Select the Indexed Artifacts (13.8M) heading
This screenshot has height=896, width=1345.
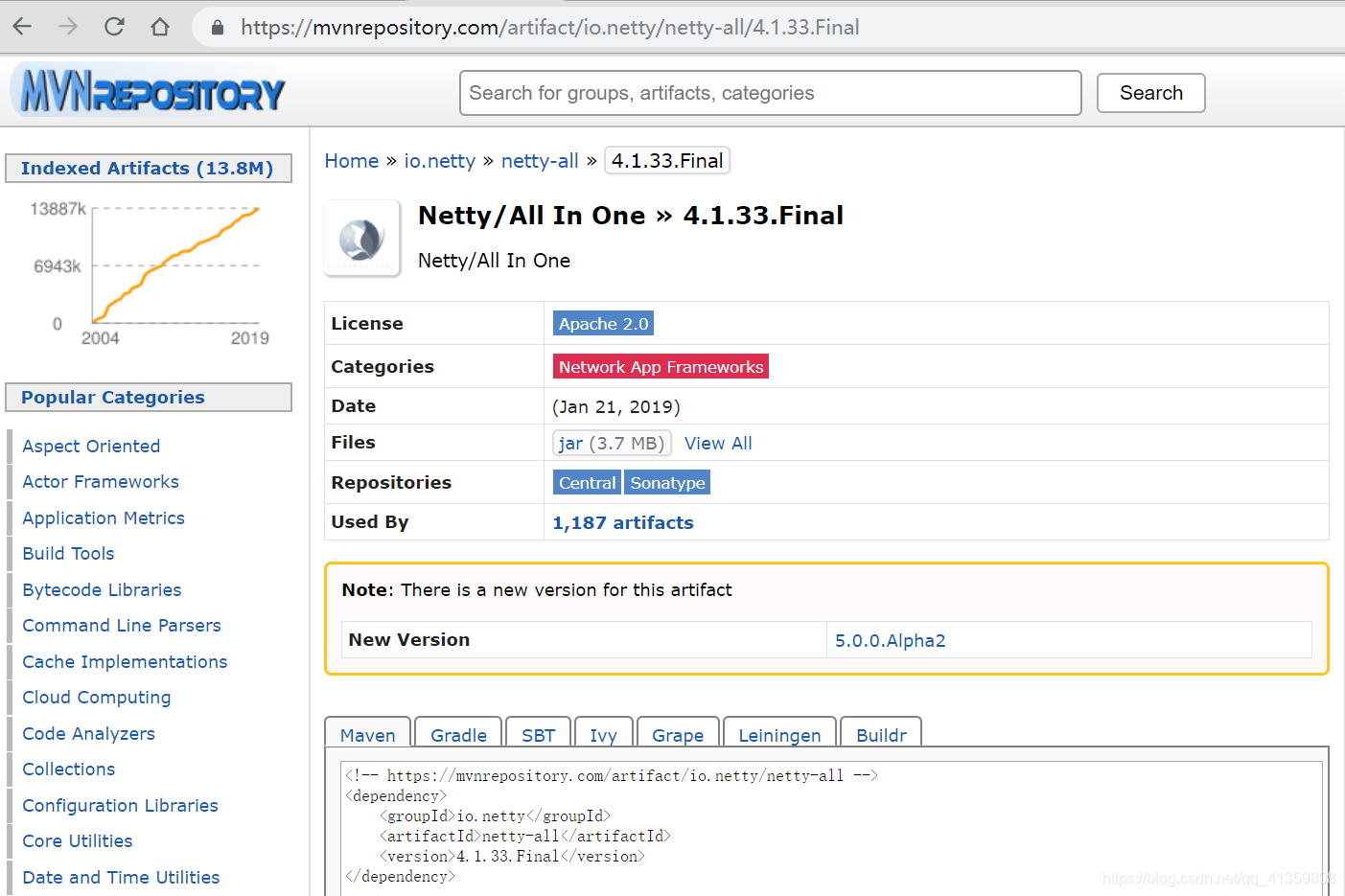147,169
